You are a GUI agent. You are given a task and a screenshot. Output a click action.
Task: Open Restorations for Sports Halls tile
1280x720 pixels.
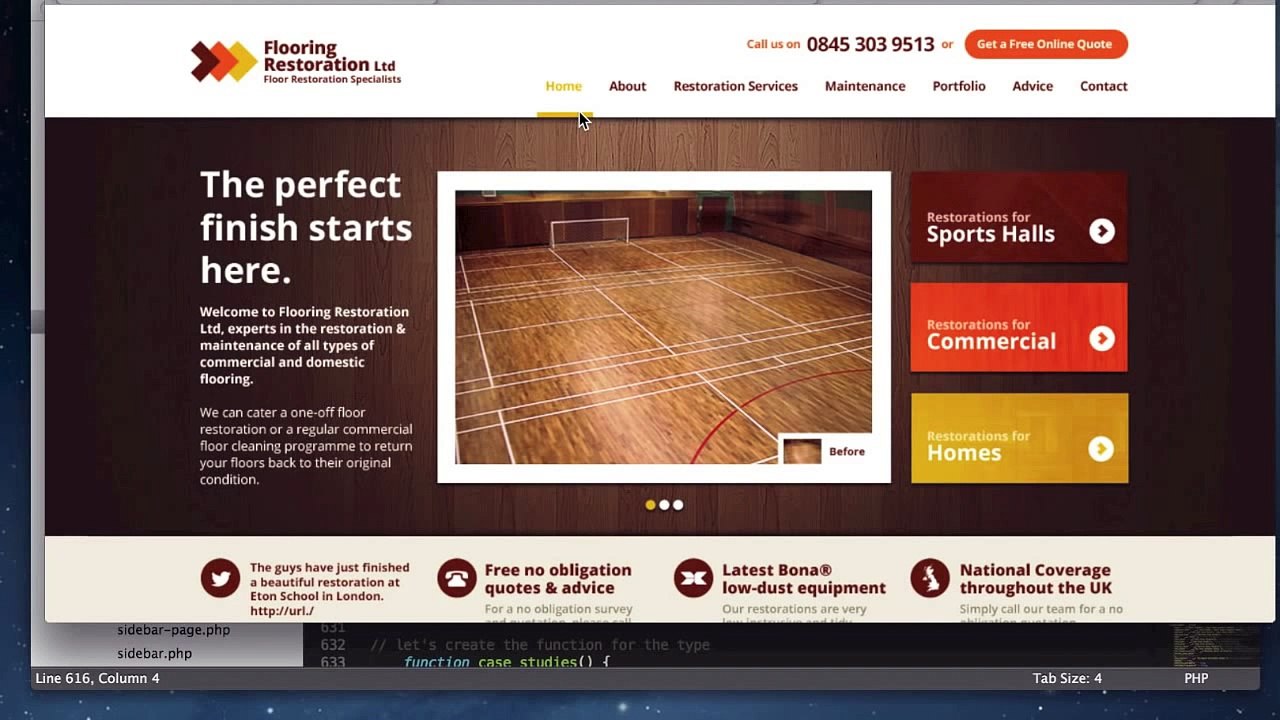tap(1019, 217)
